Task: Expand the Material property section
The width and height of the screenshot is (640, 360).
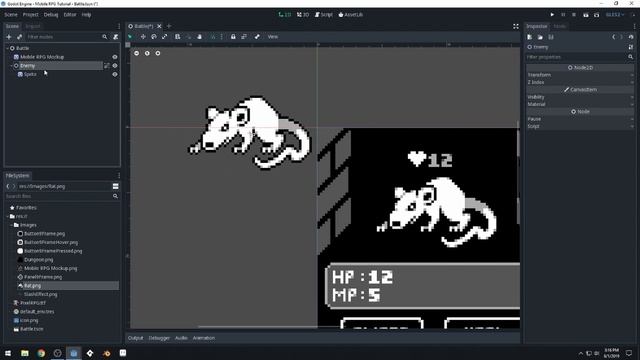Action: 580,104
